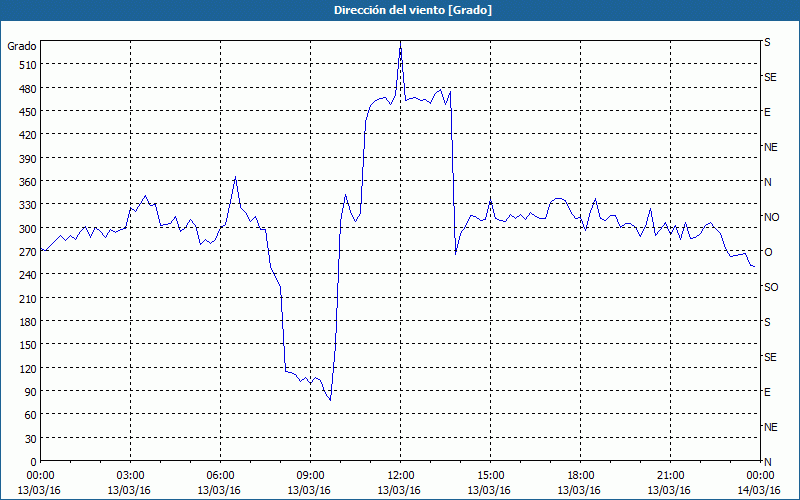
Task: Click the 480 value on the degree axis
Action: [28, 89]
